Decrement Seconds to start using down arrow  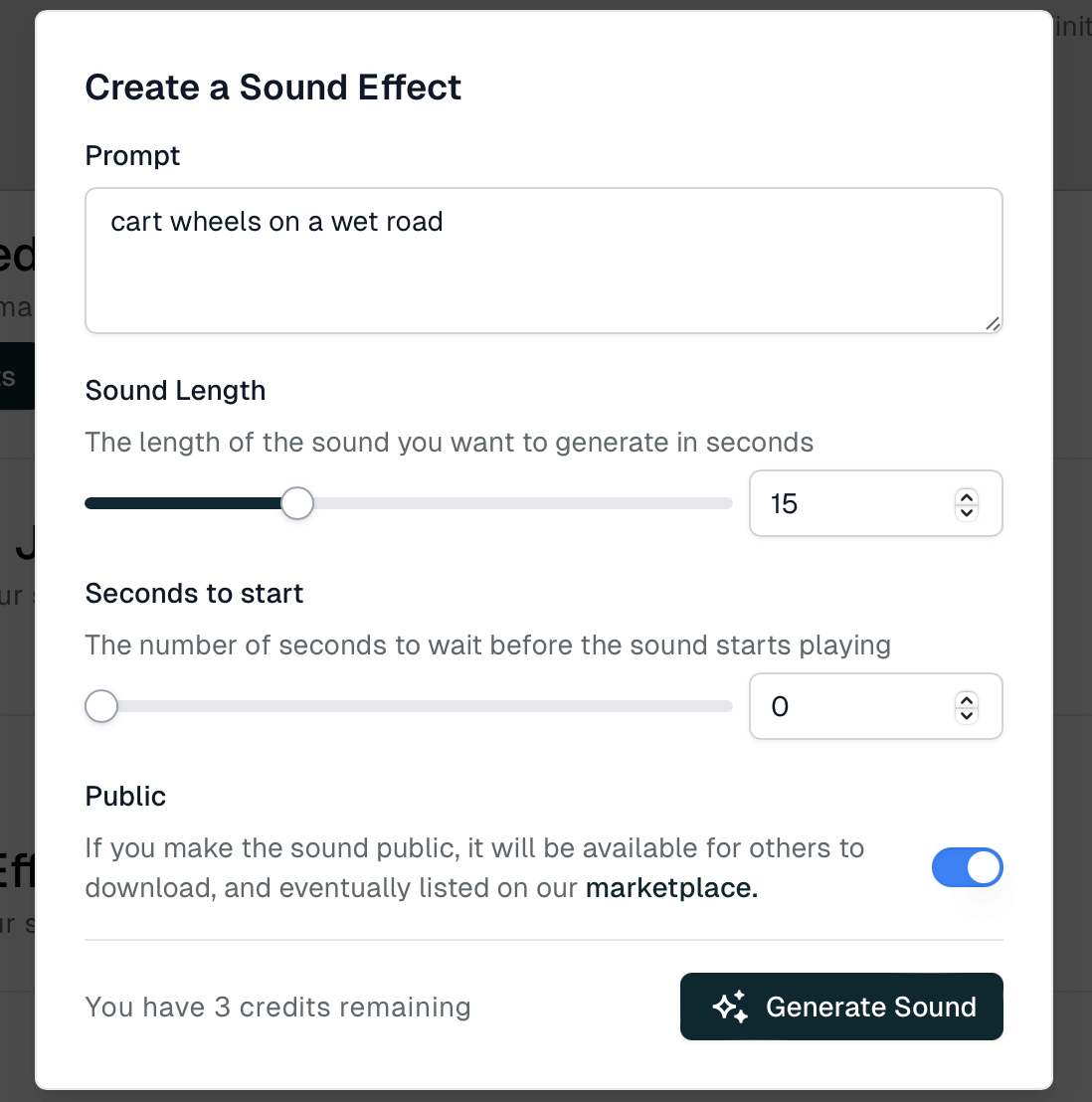pos(967,715)
